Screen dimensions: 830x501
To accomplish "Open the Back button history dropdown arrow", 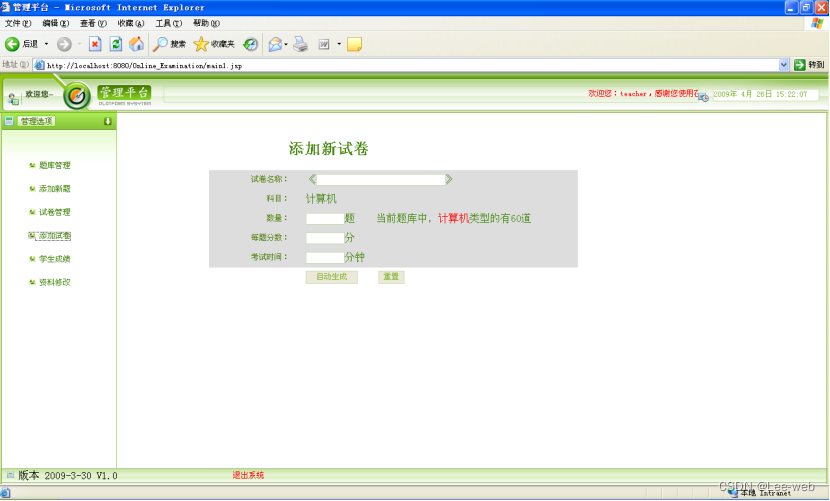I will (46, 44).
